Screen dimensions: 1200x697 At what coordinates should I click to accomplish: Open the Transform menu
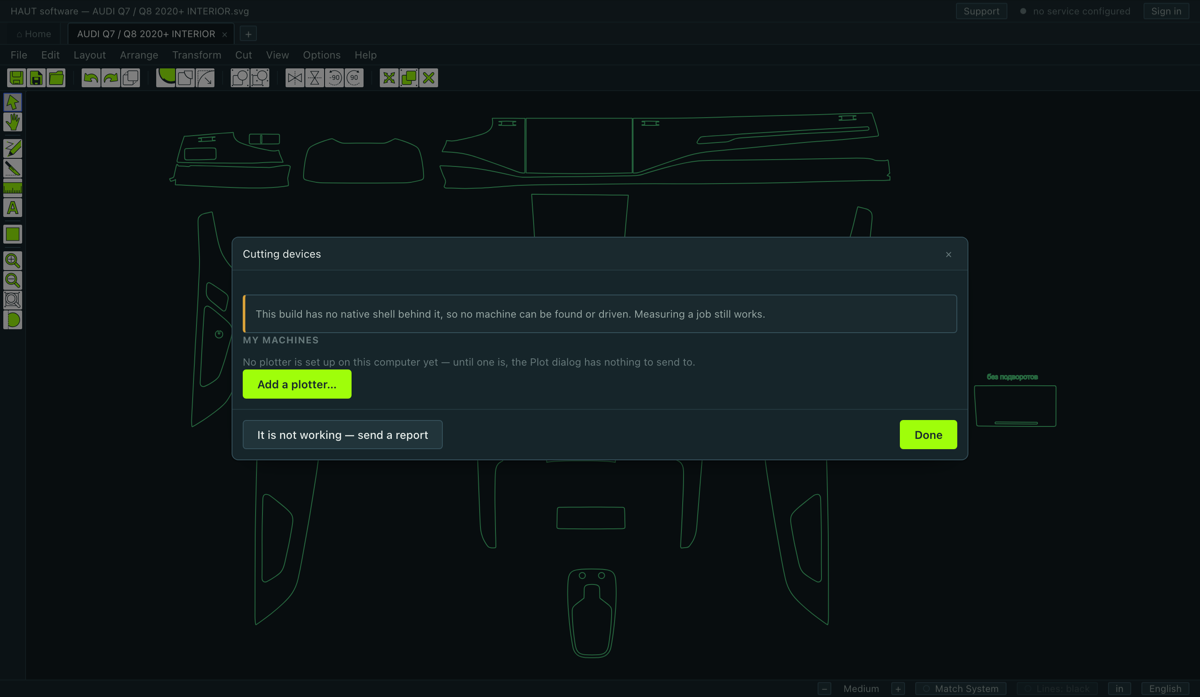pos(196,55)
